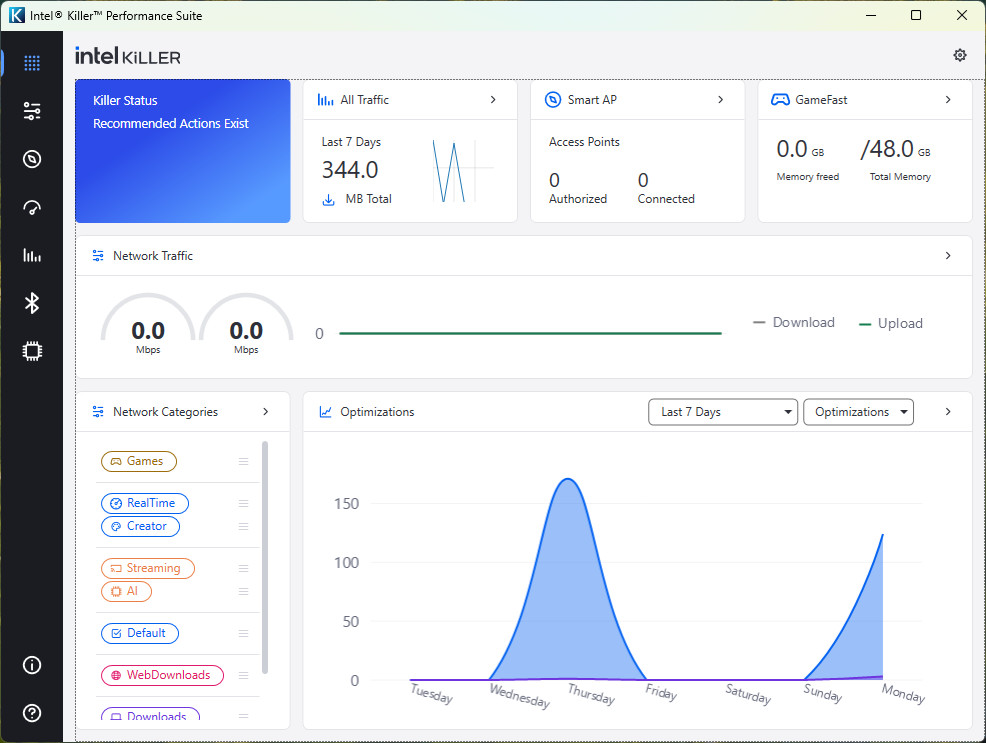
Task: Open the processor chip icon in sidebar
Action: [32, 351]
